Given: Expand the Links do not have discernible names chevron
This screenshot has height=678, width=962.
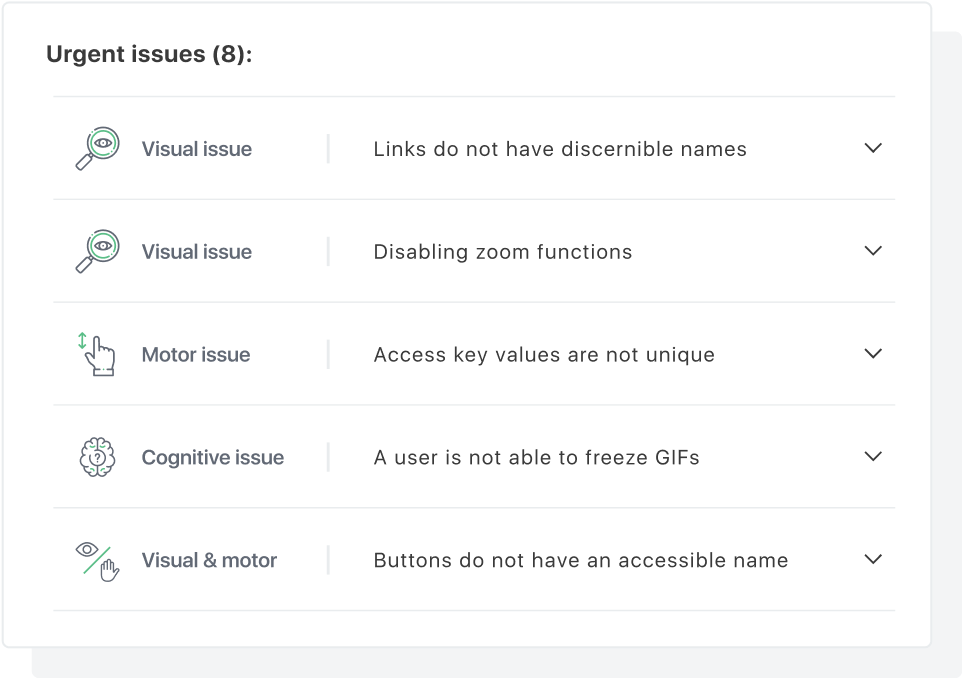Looking at the screenshot, I should 873,148.
